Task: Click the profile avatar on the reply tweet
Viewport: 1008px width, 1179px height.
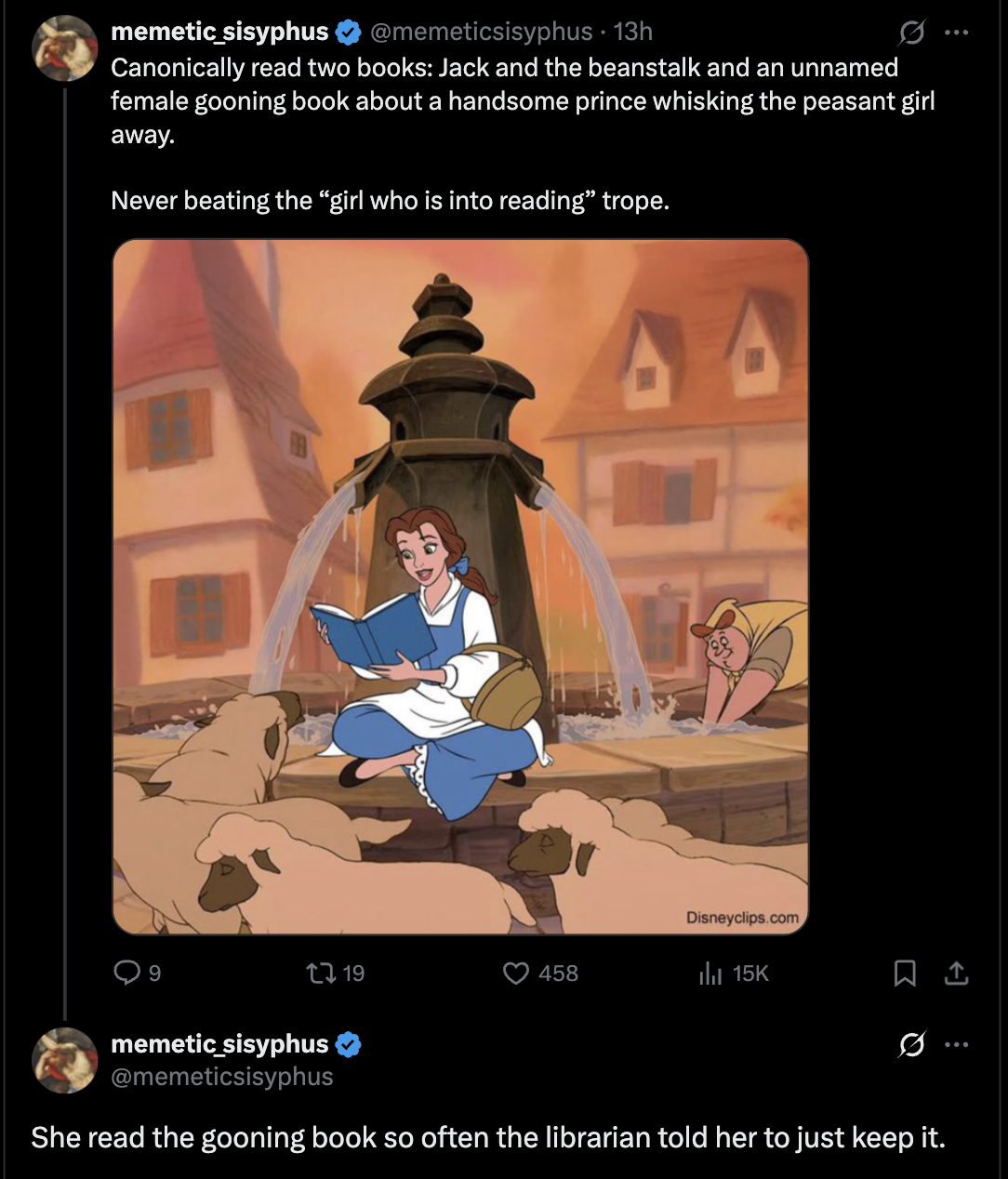Action: click(65, 1060)
